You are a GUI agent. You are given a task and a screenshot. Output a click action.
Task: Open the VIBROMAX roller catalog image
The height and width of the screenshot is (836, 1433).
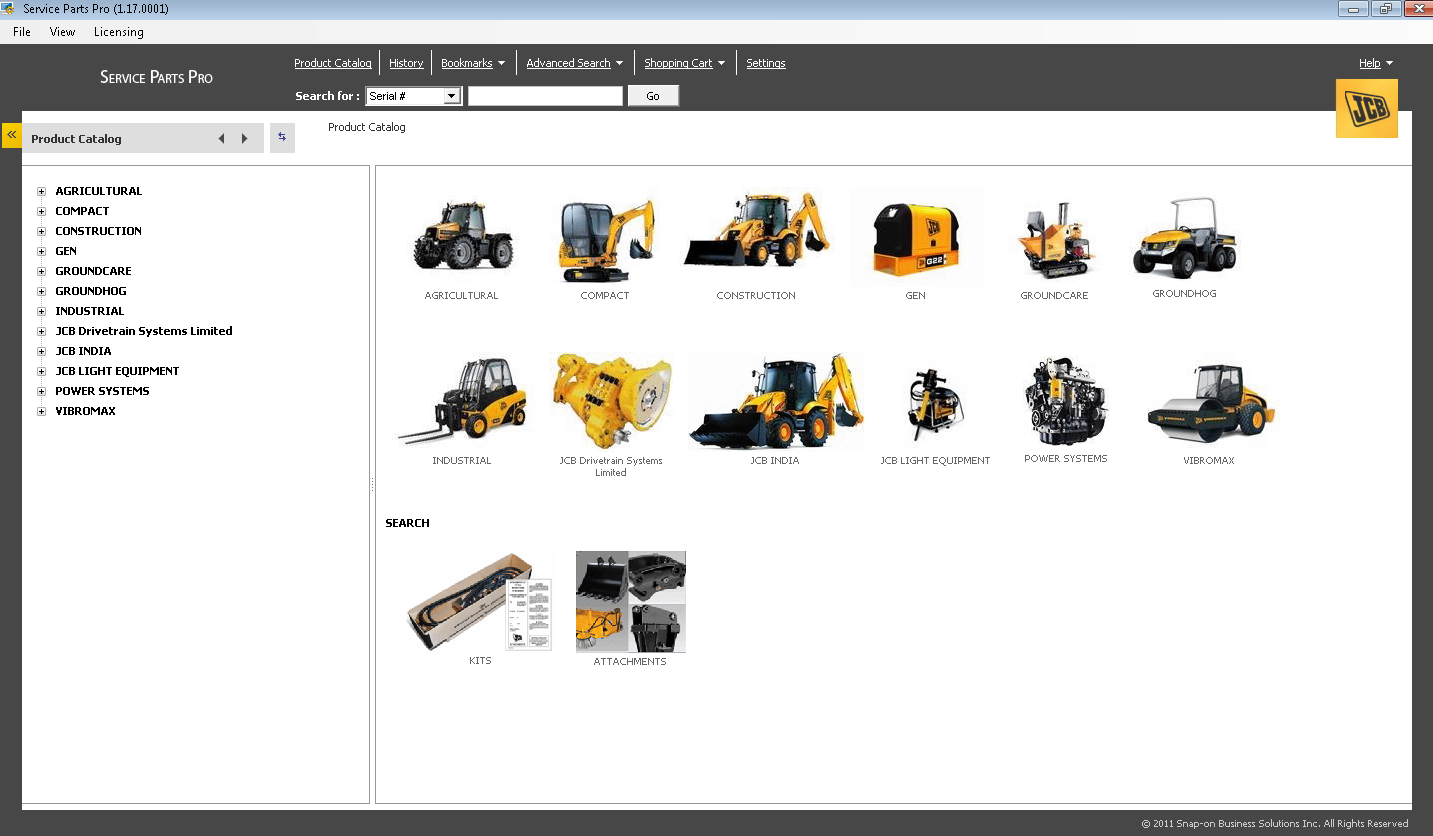pyautogui.click(x=1209, y=400)
